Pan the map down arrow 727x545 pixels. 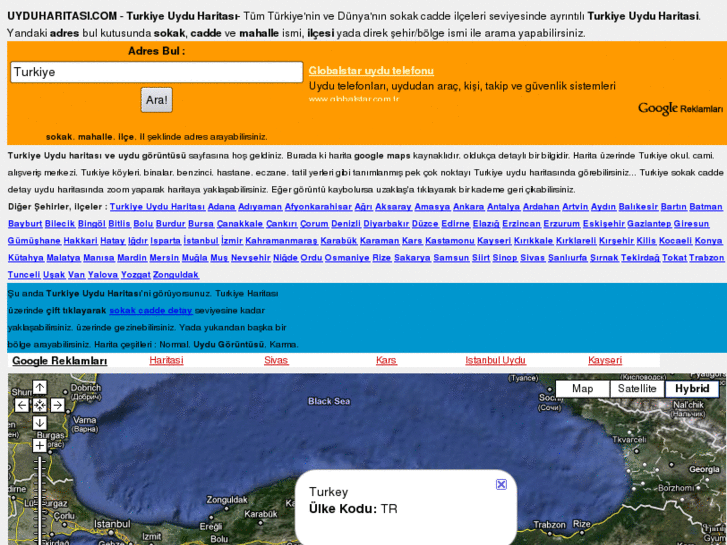(x=39, y=423)
